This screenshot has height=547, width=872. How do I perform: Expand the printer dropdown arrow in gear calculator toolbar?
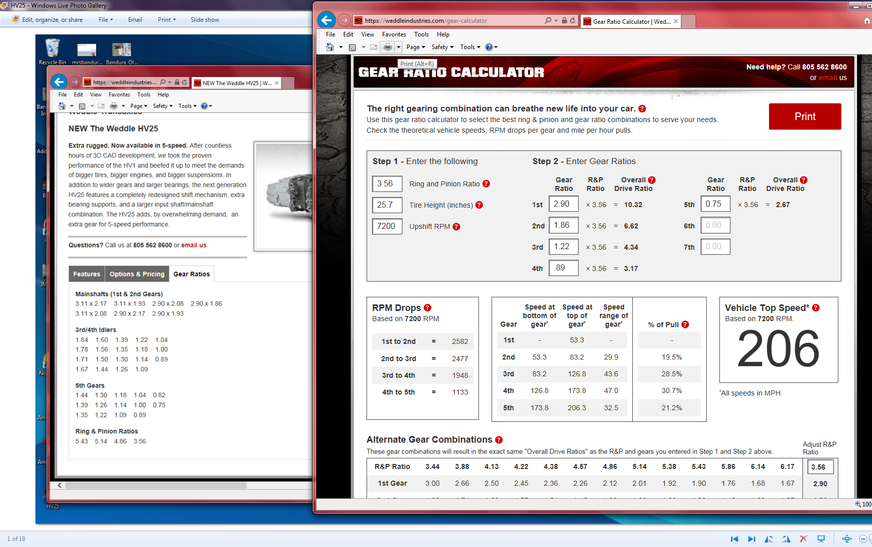coord(398,47)
